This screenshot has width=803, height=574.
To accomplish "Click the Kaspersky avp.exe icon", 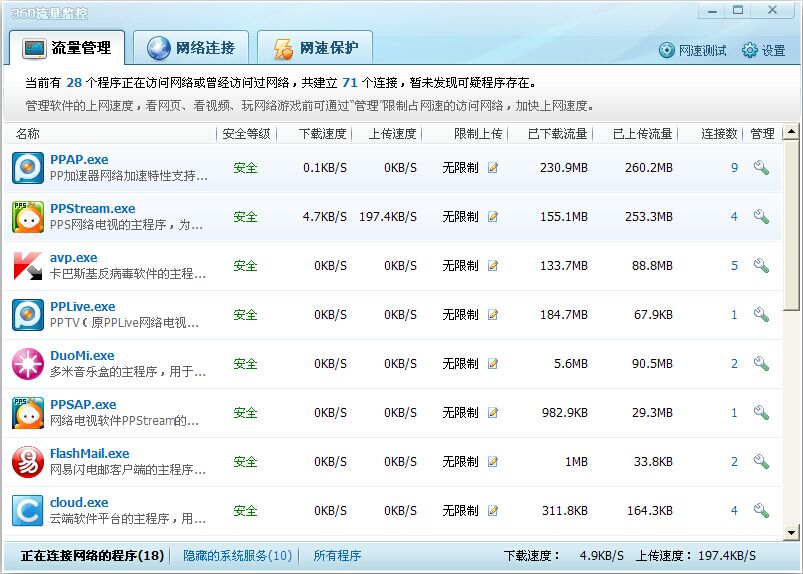I will point(28,266).
